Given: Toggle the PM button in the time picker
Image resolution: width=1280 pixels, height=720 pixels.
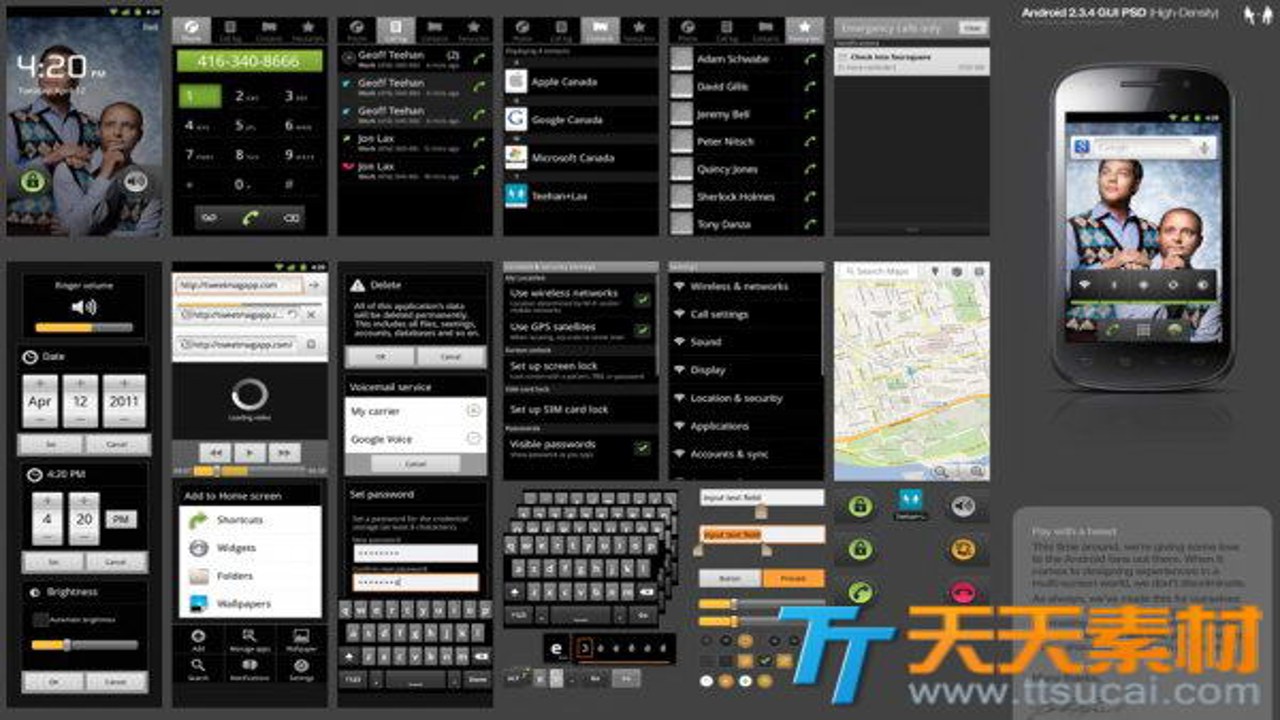Looking at the screenshot, I should tap(120, 519).
